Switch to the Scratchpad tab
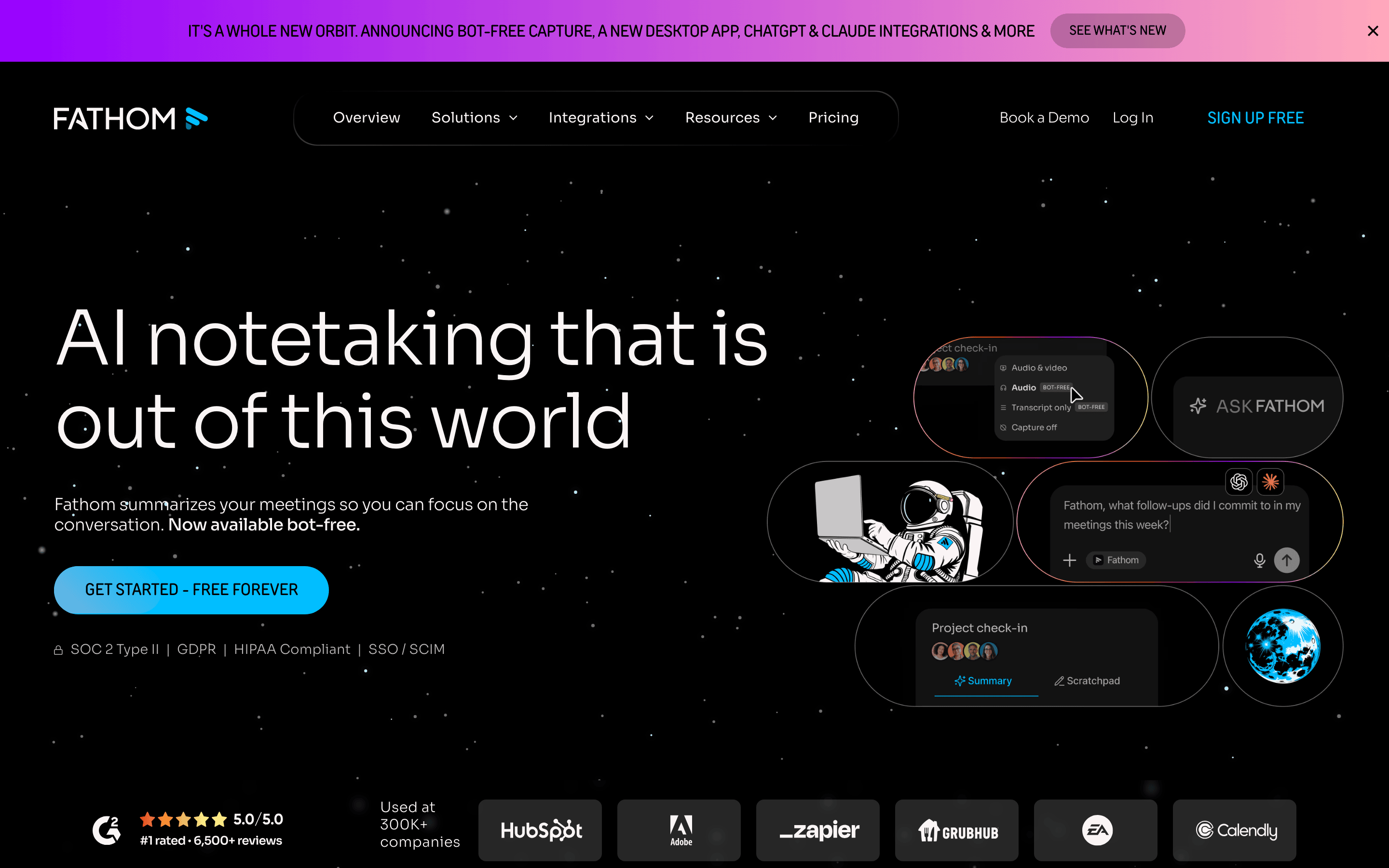The width and height of the screenshot is (1389, 868). click(1087, 681)
